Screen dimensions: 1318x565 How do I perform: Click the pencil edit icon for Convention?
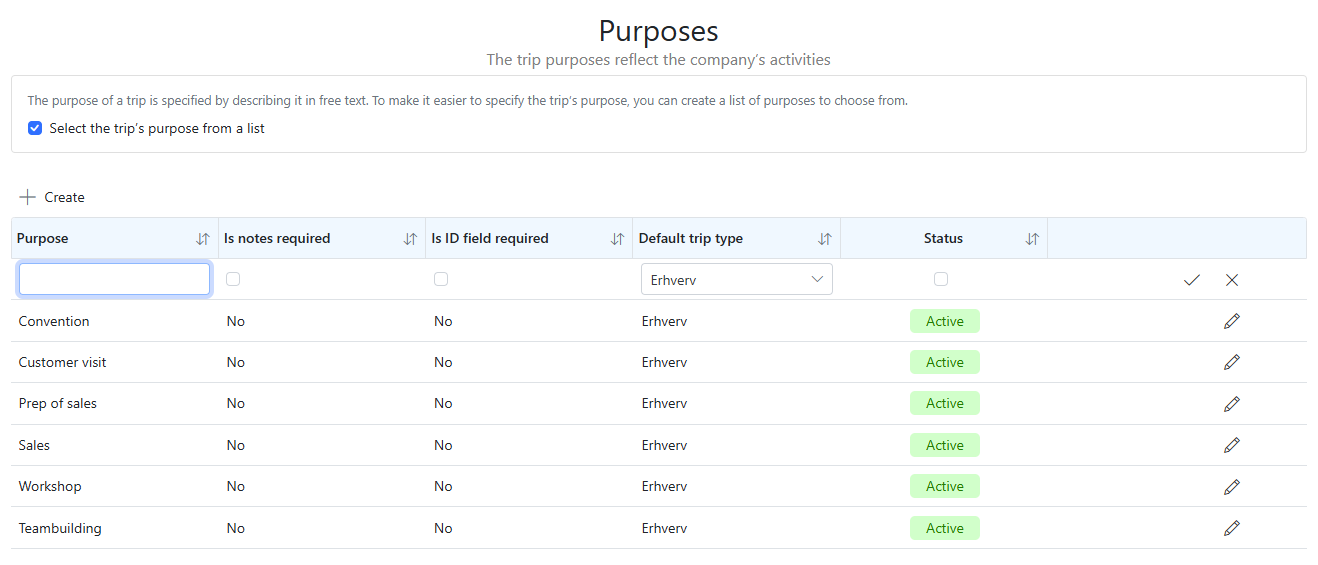point(1231,321)
